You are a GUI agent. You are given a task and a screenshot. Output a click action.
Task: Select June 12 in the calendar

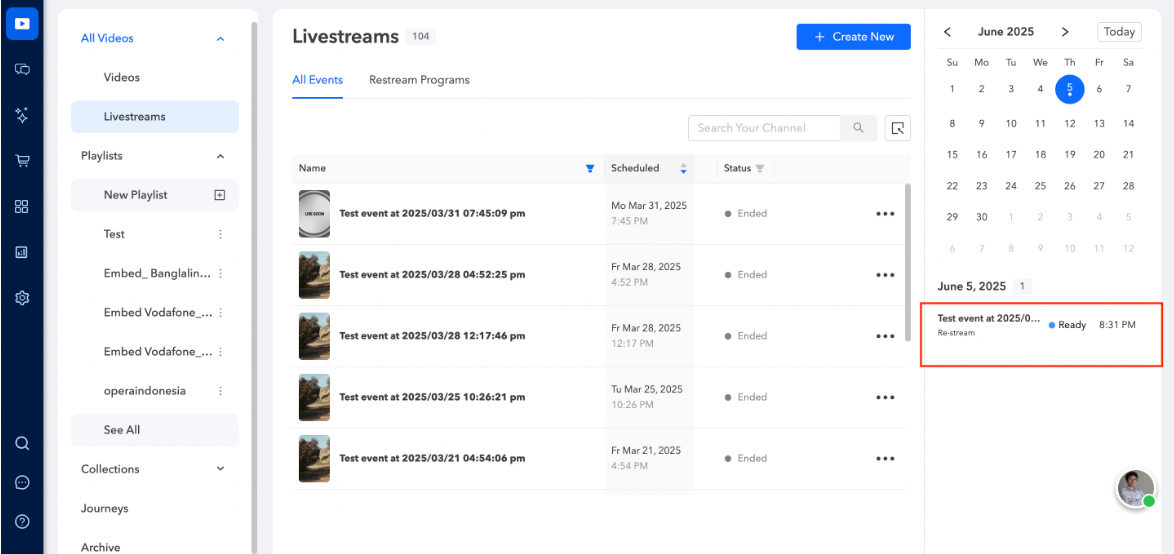coord(1069,124)
